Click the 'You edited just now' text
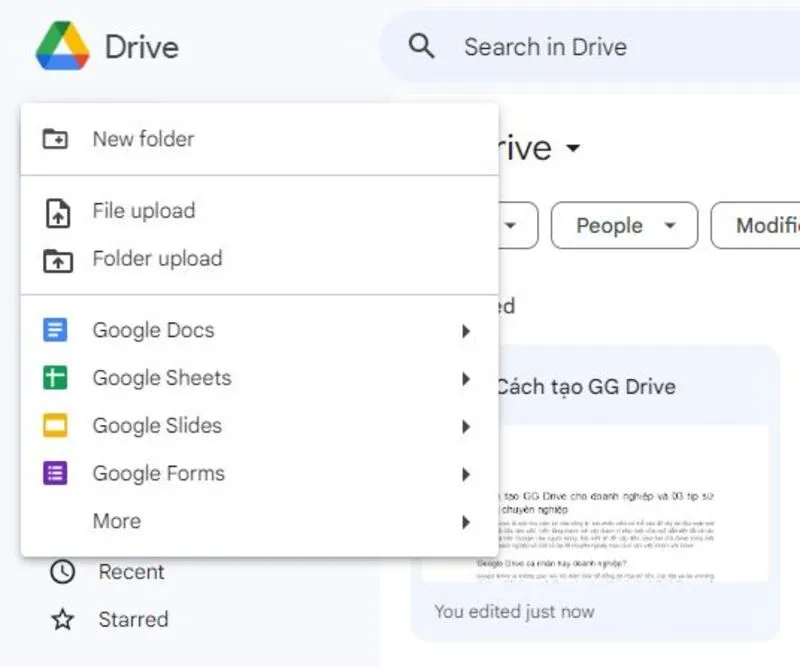The height and width of the screenshot is (667, 800). coord(514,611)
